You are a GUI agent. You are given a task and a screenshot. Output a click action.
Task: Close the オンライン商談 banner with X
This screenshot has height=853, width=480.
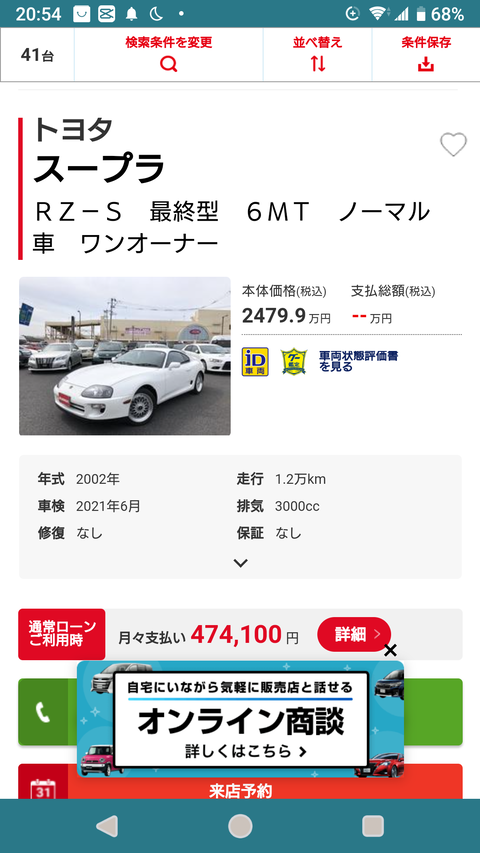tap(390, 650)
